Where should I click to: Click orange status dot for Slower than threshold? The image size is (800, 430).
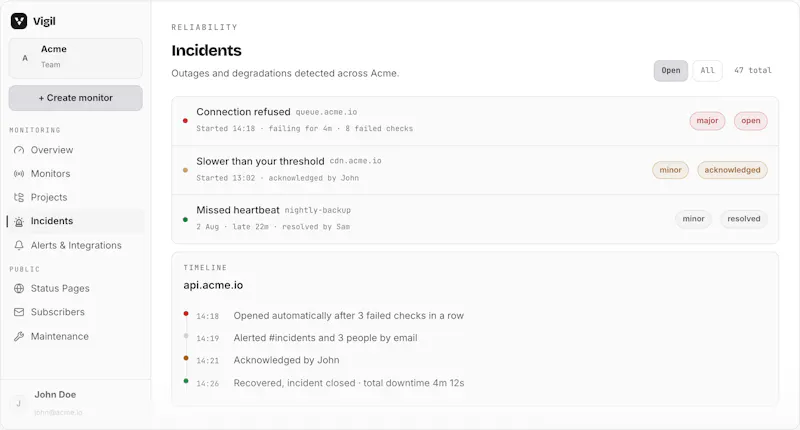(x=185, y=170)
